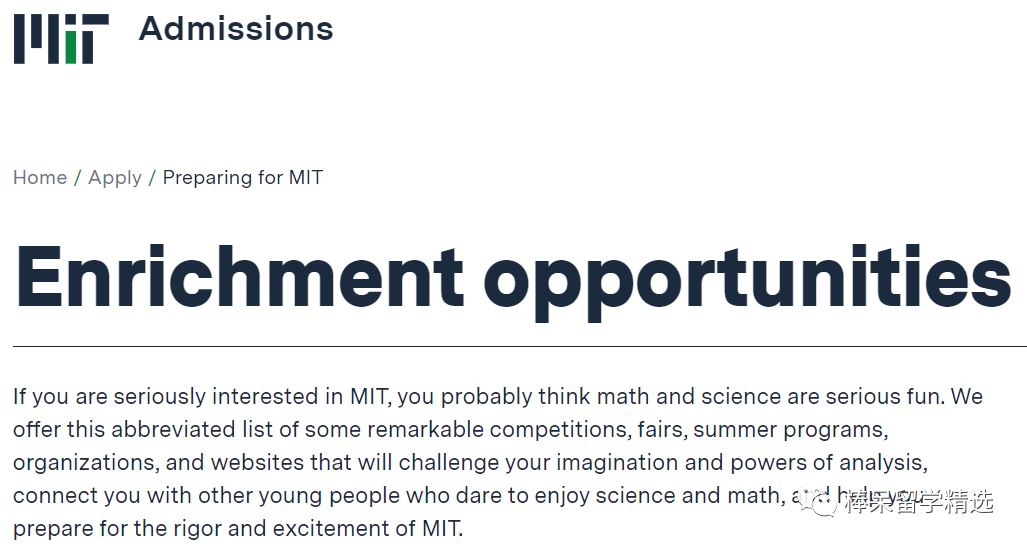Open the Apply breadcrumb link
Image resolution: width=1027 pixels, height=547 pixels.
tap(115, 178)
